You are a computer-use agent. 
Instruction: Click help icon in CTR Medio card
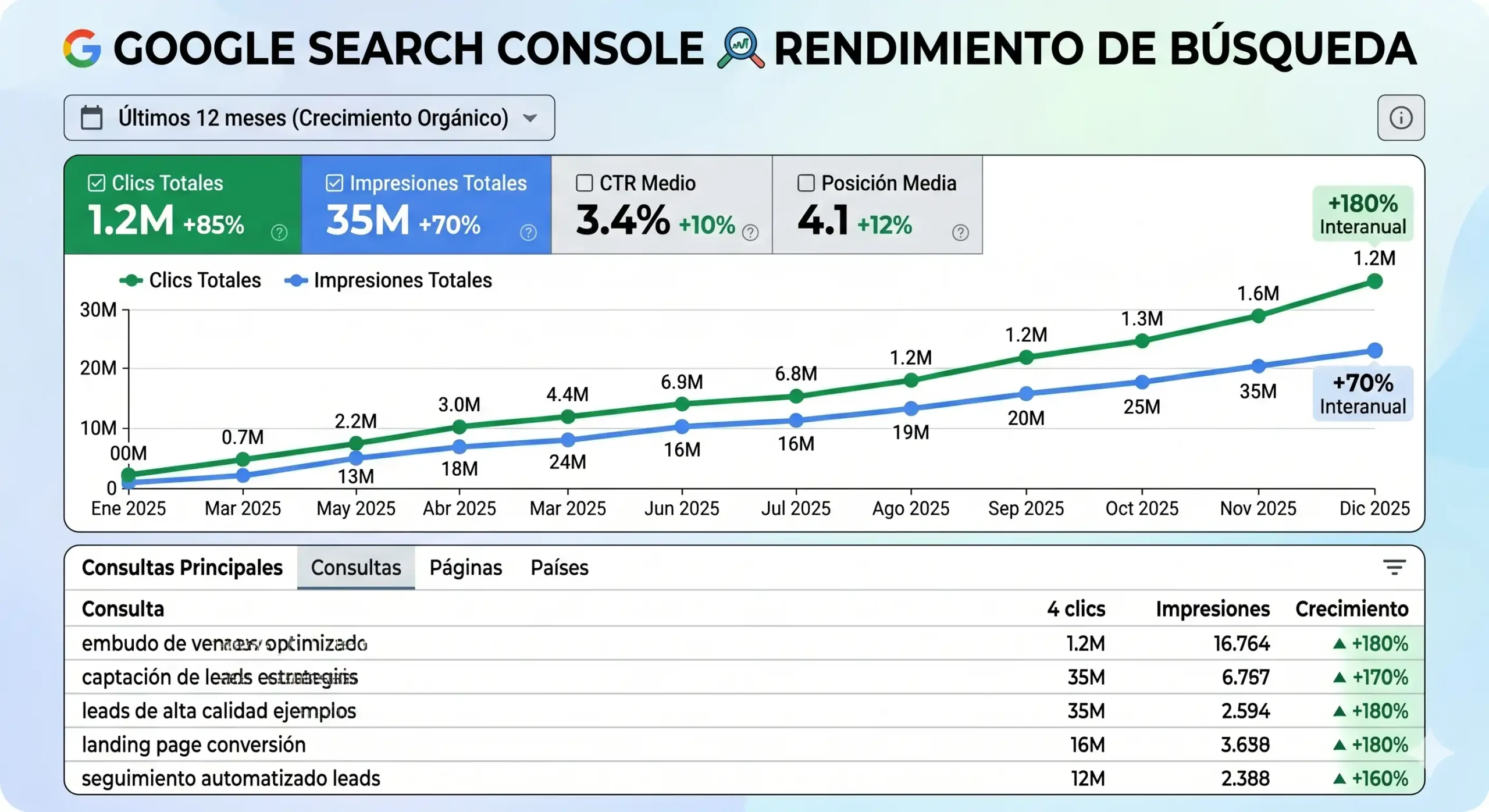click(750, 233)
